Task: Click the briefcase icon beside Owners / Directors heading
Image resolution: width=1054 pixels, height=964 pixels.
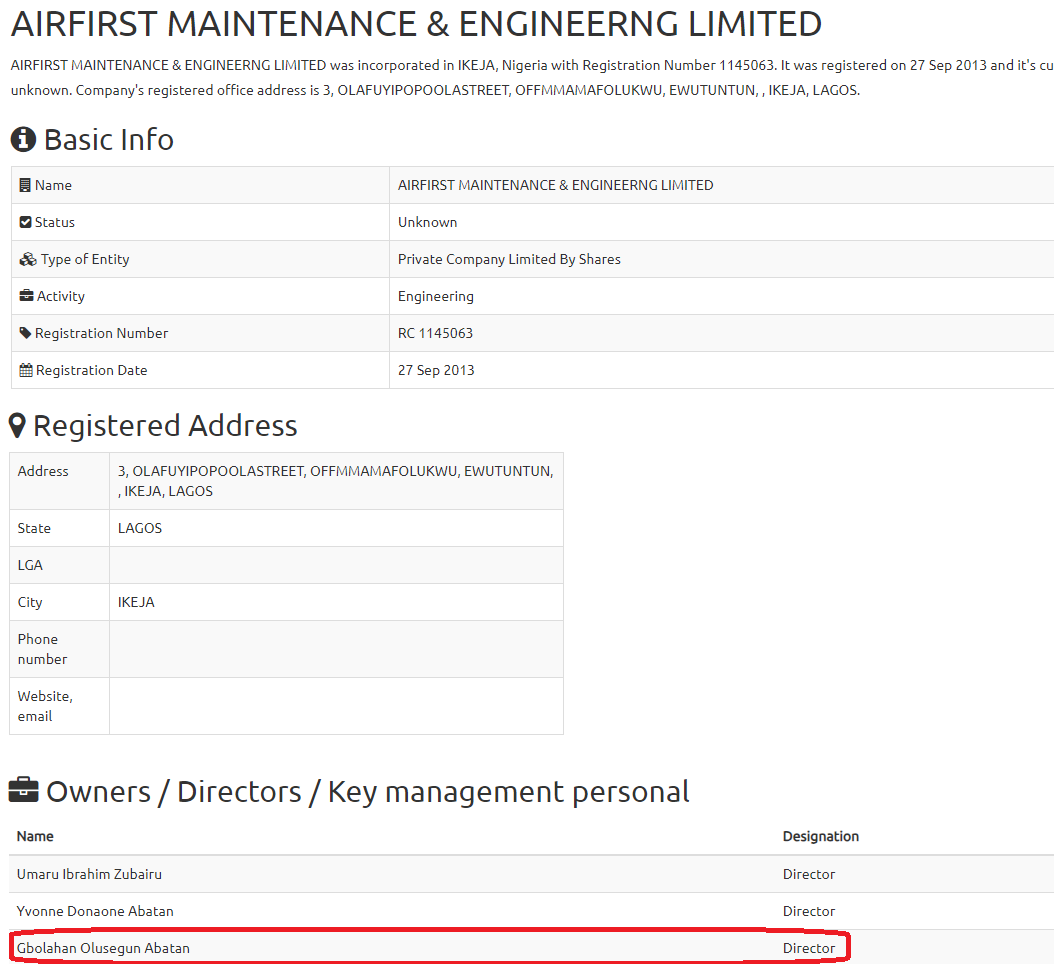Action: coord(24,791)
